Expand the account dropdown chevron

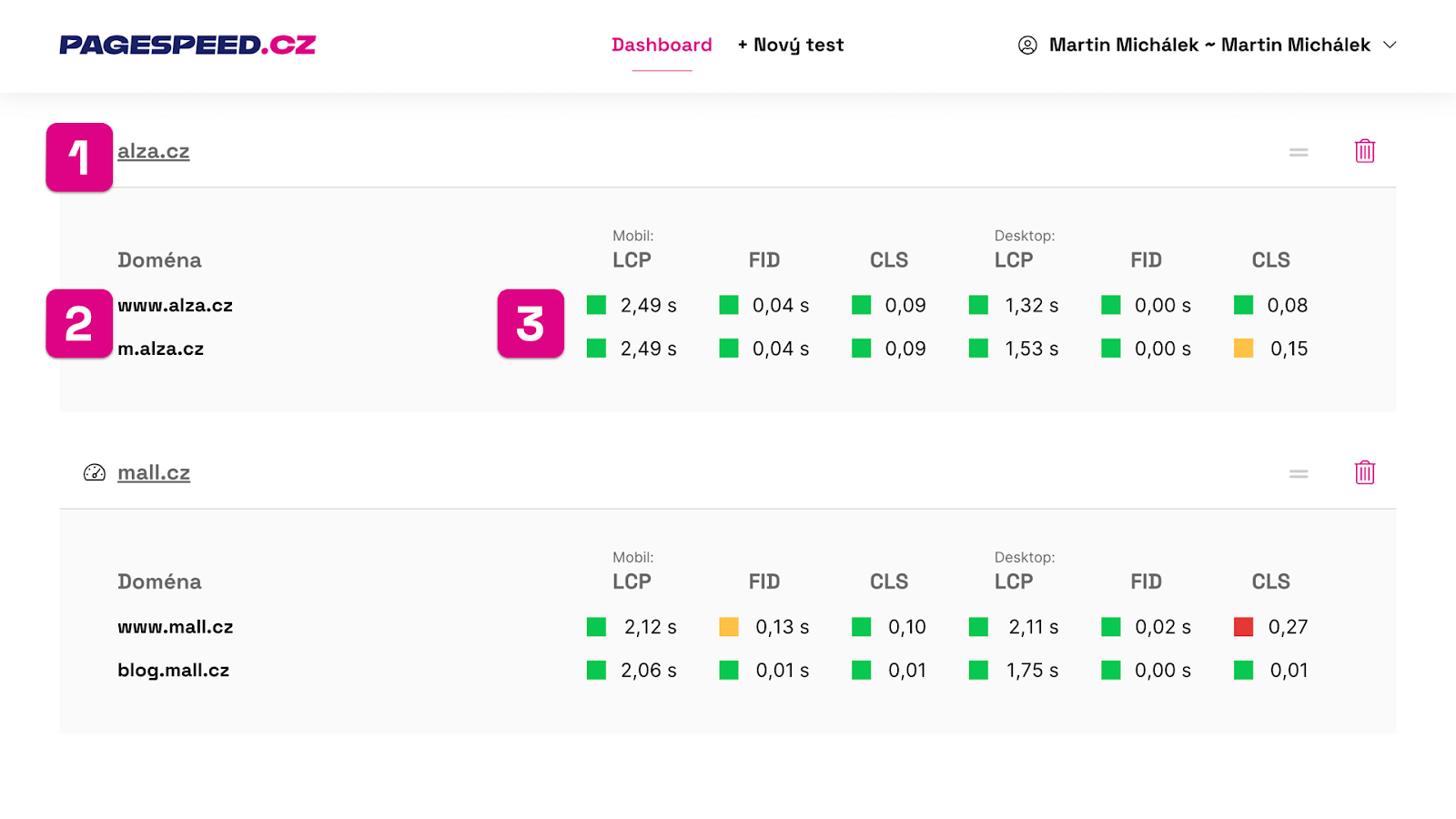tap(1390, 45)
